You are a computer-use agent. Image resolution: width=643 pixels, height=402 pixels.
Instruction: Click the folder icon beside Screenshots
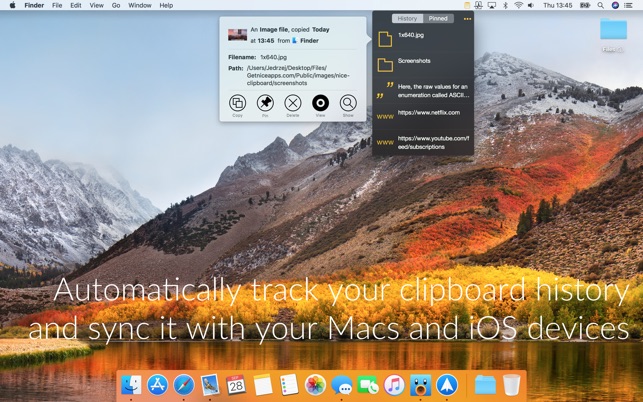tap(385, 65)
